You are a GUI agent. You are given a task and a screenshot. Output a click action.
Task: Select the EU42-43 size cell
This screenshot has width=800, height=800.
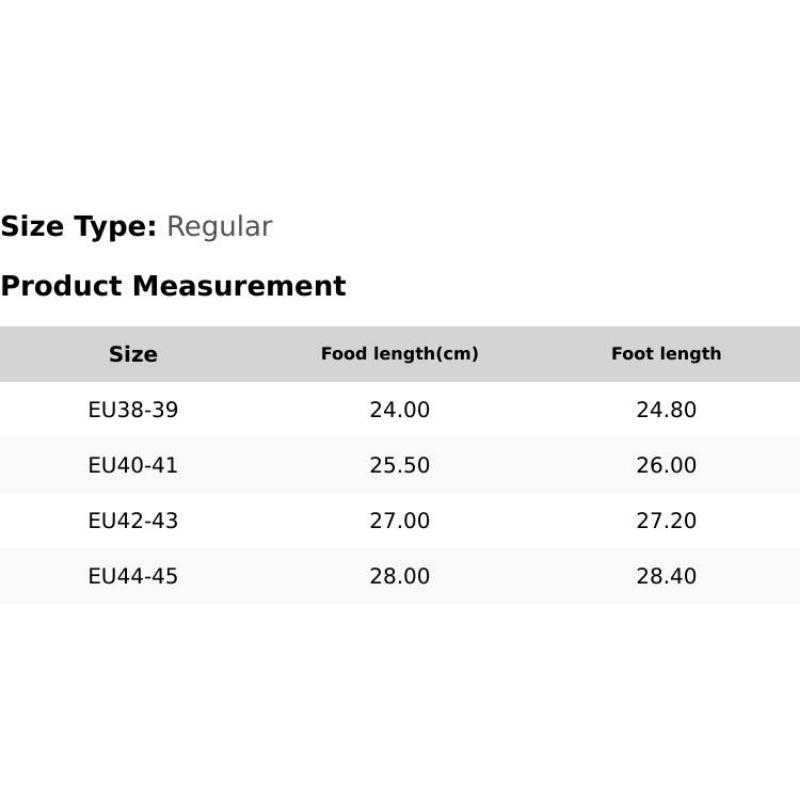(x=133, y=521)
